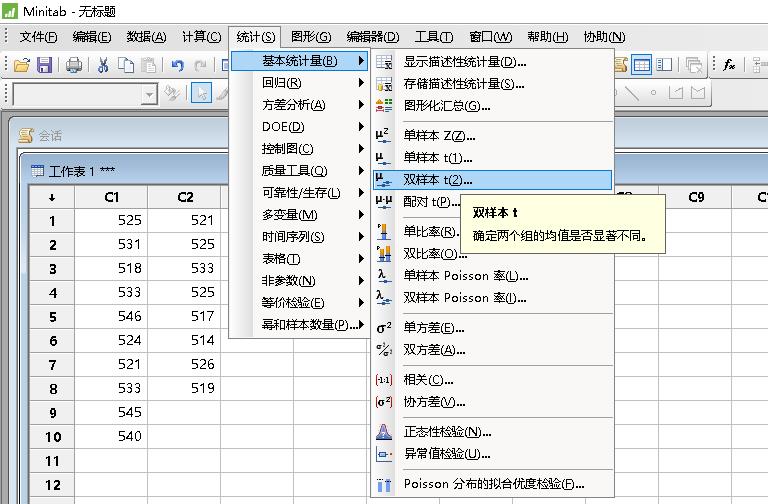
Task: Copy using the toolbar copy icon
Action: (x=126, y=65)
